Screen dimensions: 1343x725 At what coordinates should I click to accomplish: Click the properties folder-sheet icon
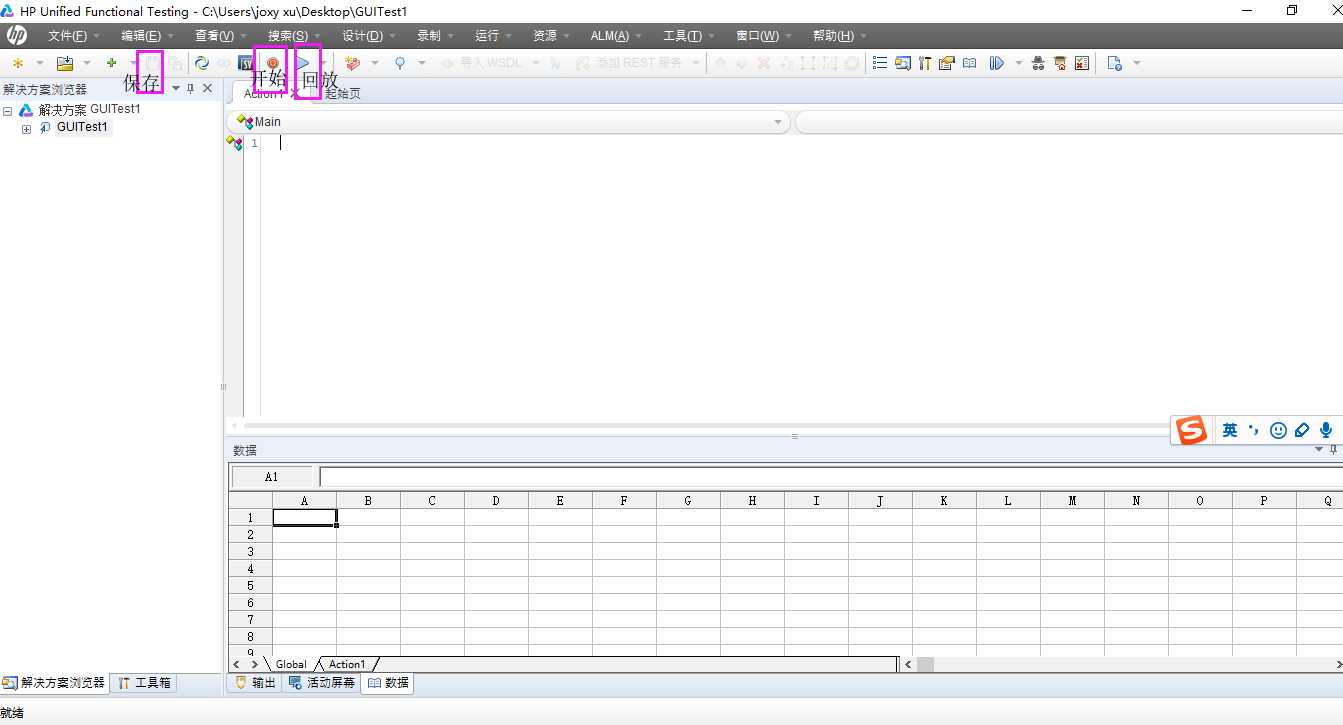coord(947,63)
